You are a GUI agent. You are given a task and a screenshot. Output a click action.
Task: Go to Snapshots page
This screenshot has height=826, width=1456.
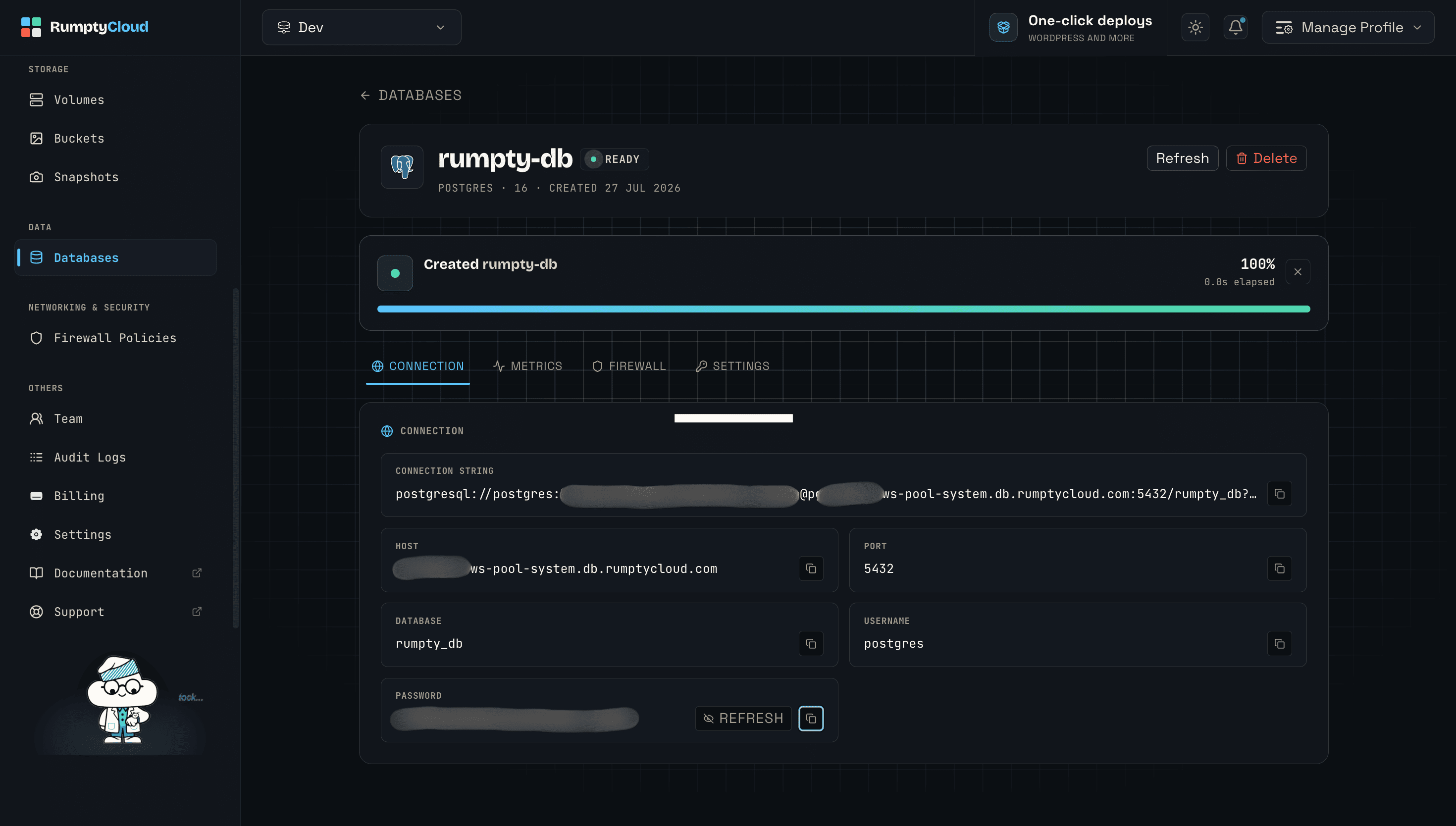115,177
